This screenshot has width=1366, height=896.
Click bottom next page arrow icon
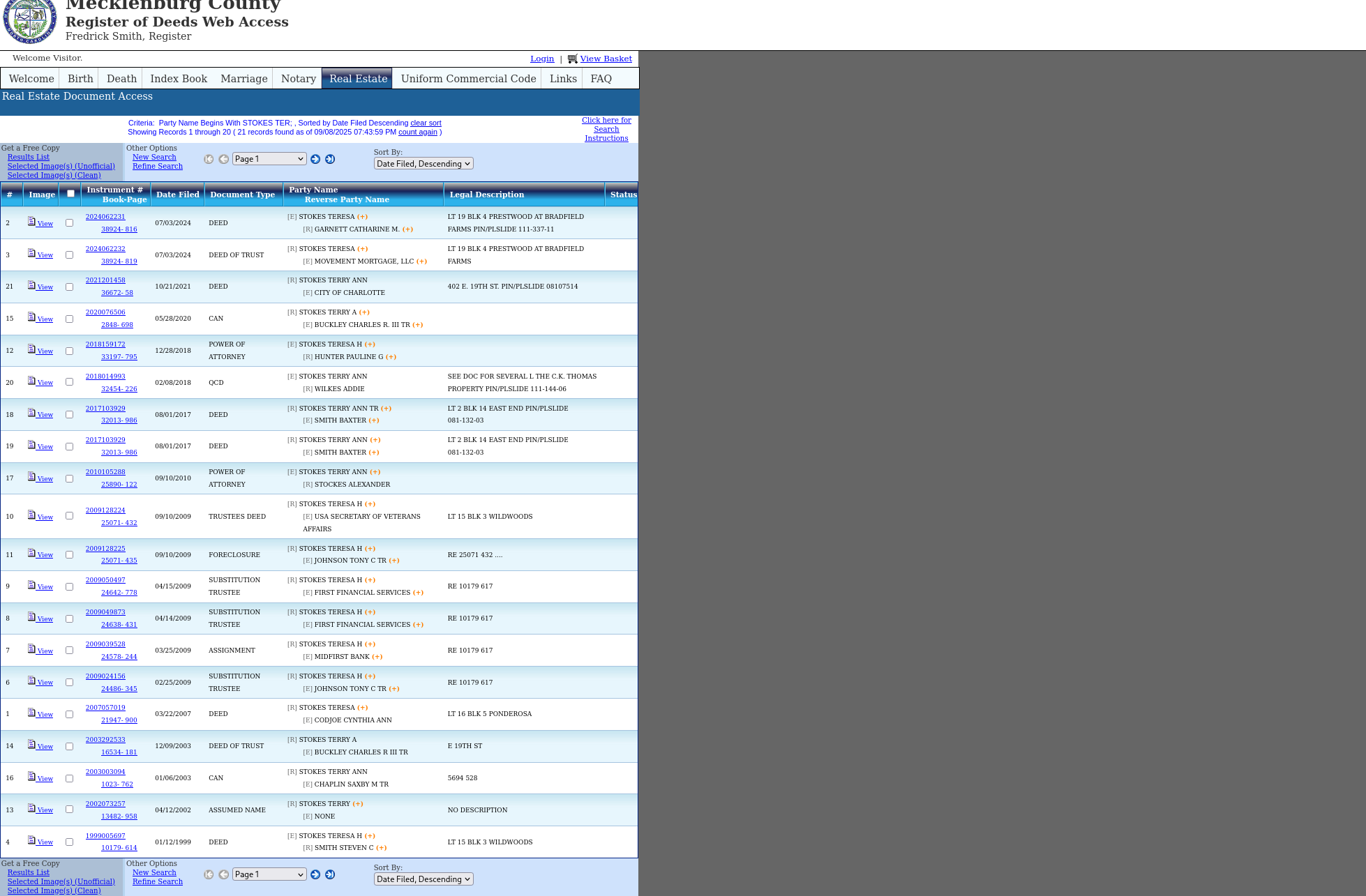click(315, 874)
